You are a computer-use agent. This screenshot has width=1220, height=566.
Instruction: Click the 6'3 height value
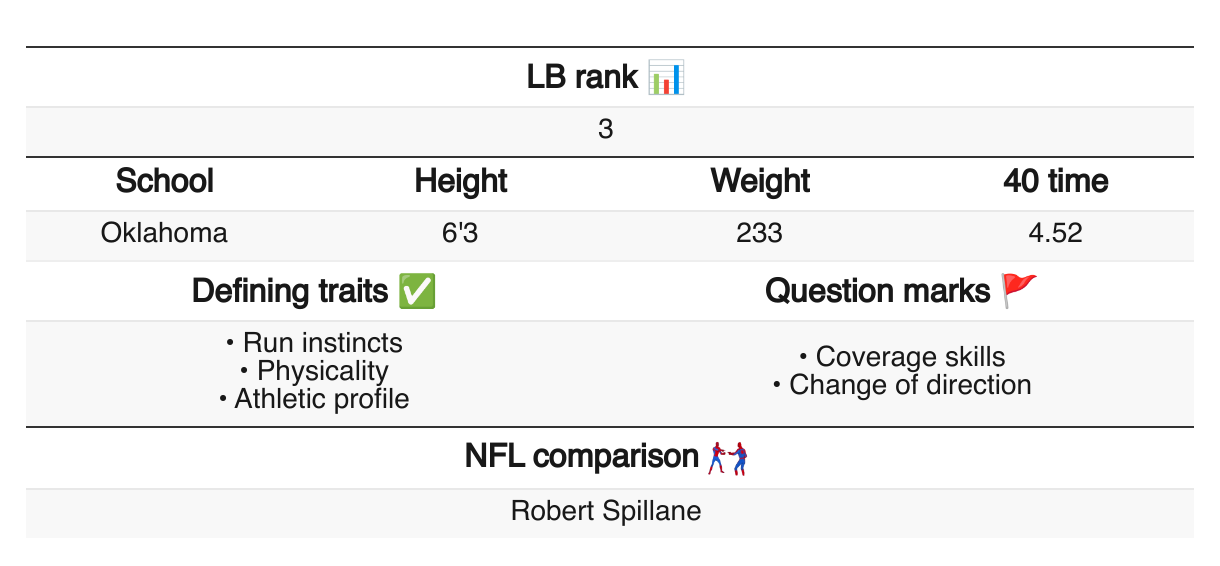[461, 233]
